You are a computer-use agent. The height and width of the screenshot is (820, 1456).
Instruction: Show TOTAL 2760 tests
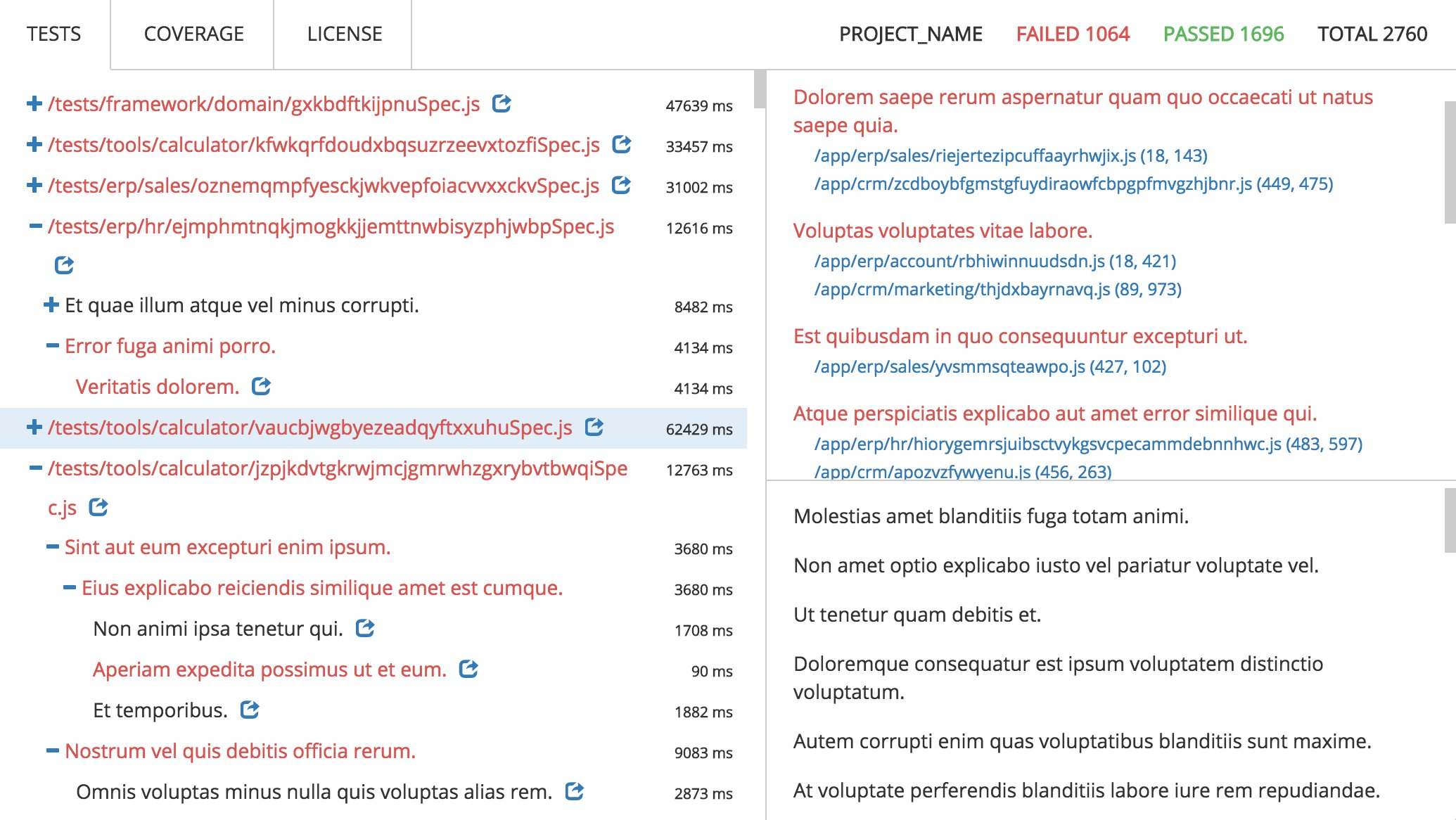point(1372,34)
